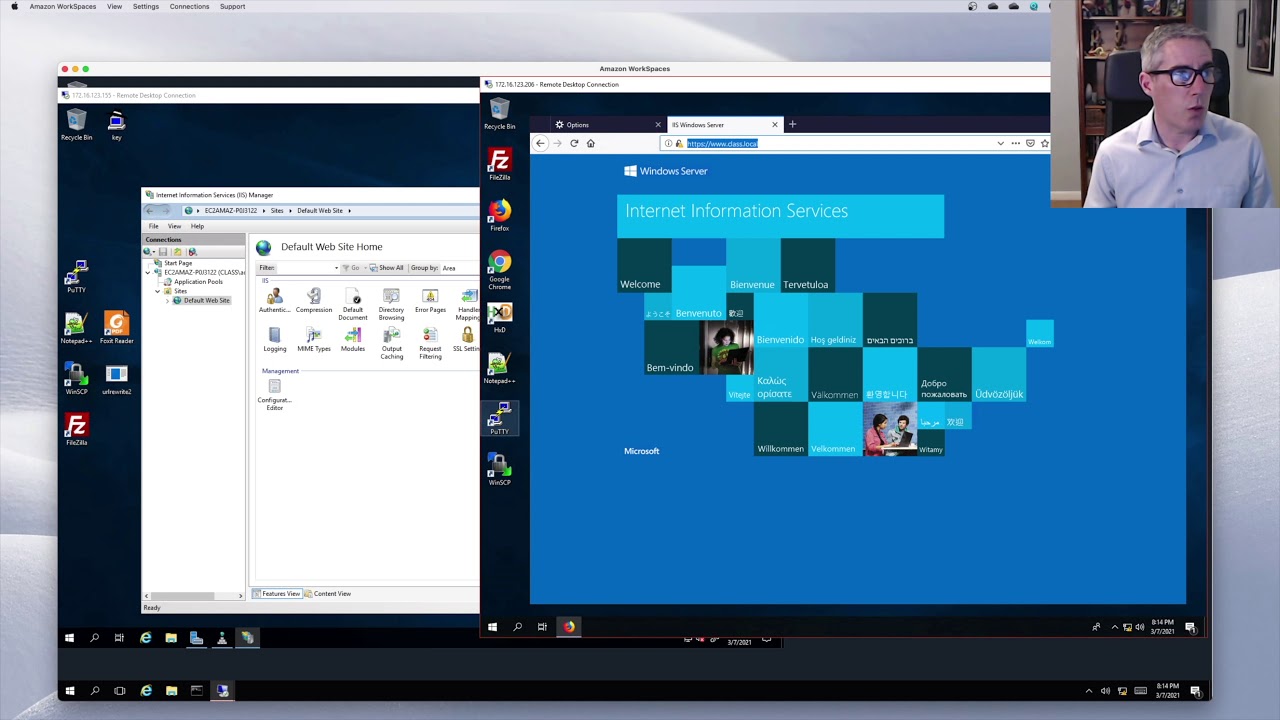Click Firefox reload page button
The height and width of the screenshot is (720, 1280).
click(574, 143)
